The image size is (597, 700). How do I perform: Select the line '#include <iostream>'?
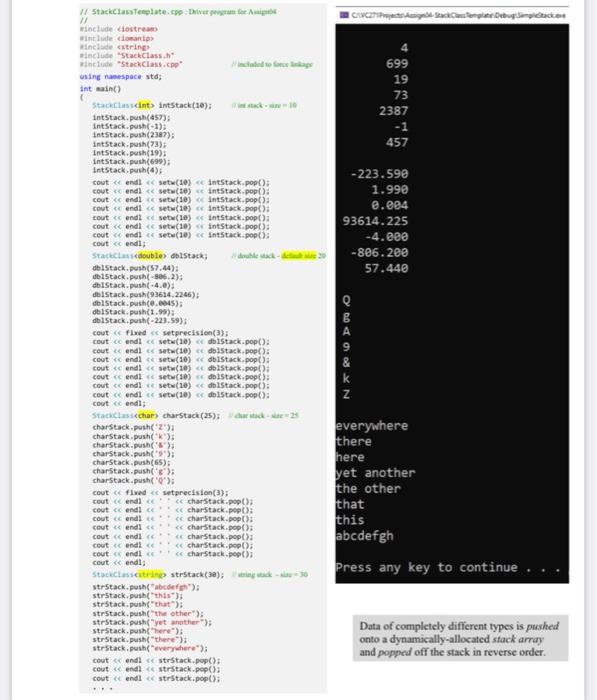(x=118, y=29)
